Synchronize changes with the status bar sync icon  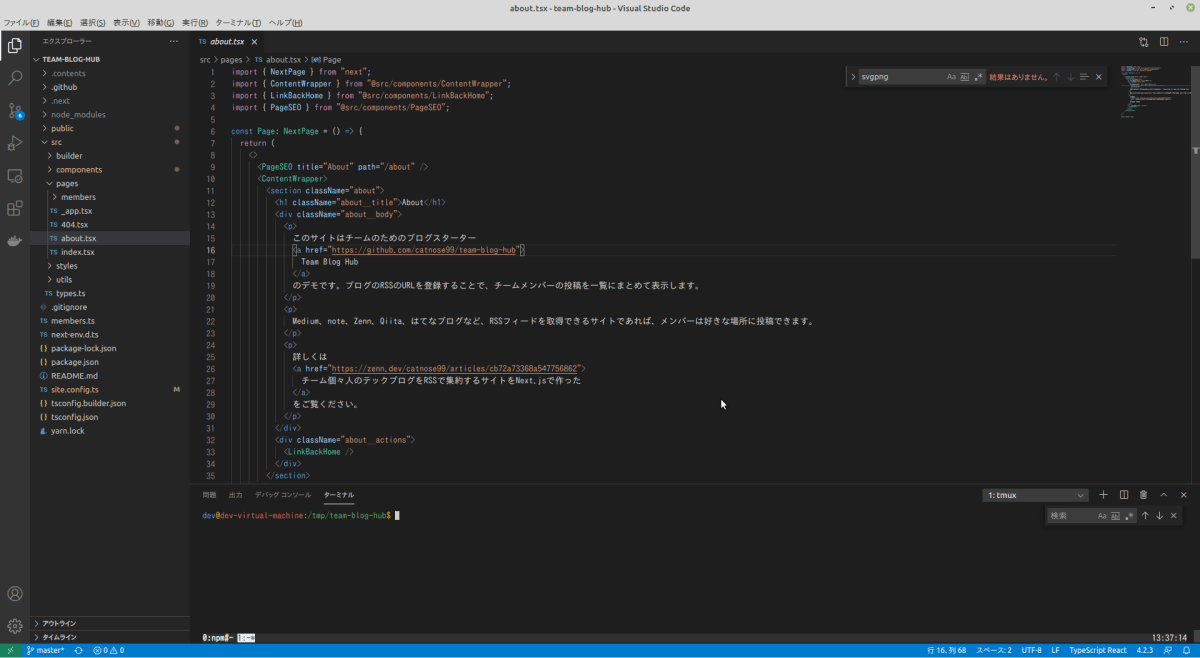click(78, 650)
